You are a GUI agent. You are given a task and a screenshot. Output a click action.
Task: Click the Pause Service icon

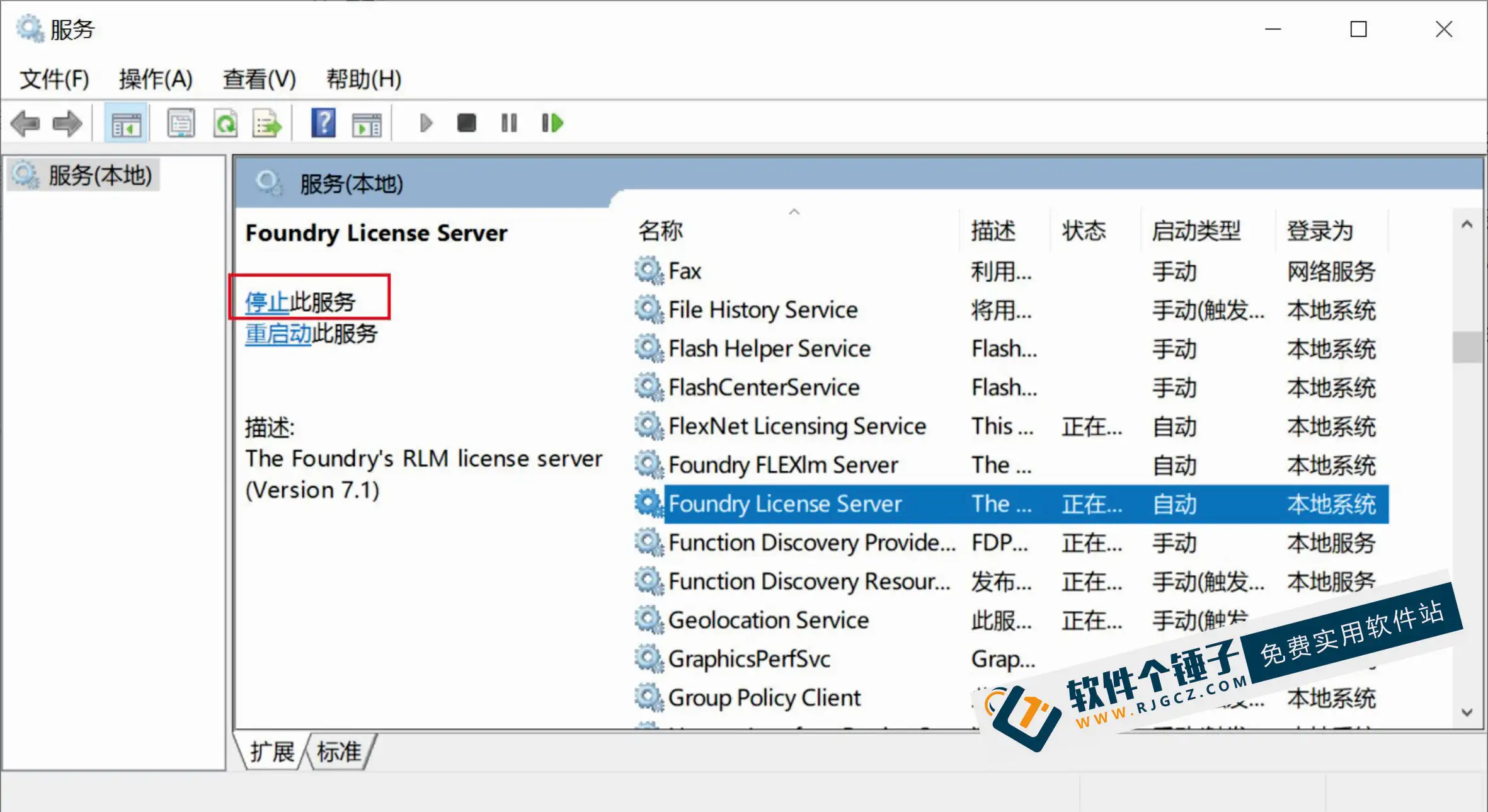(x=509, y=123)
